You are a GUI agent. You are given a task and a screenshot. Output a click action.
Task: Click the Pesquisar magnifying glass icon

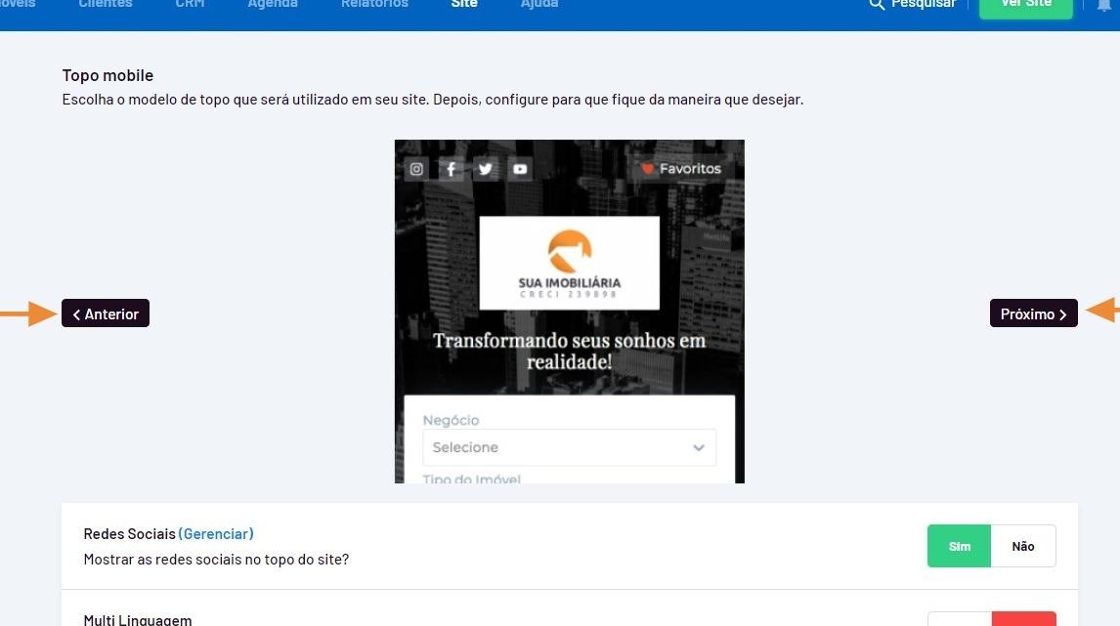[877, 5]
